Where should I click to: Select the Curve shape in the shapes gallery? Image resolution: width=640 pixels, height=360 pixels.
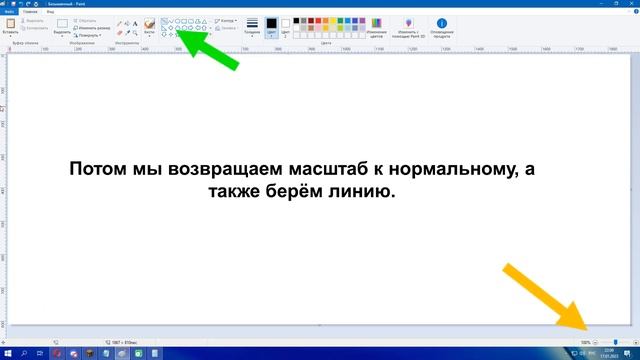(171, 21)
